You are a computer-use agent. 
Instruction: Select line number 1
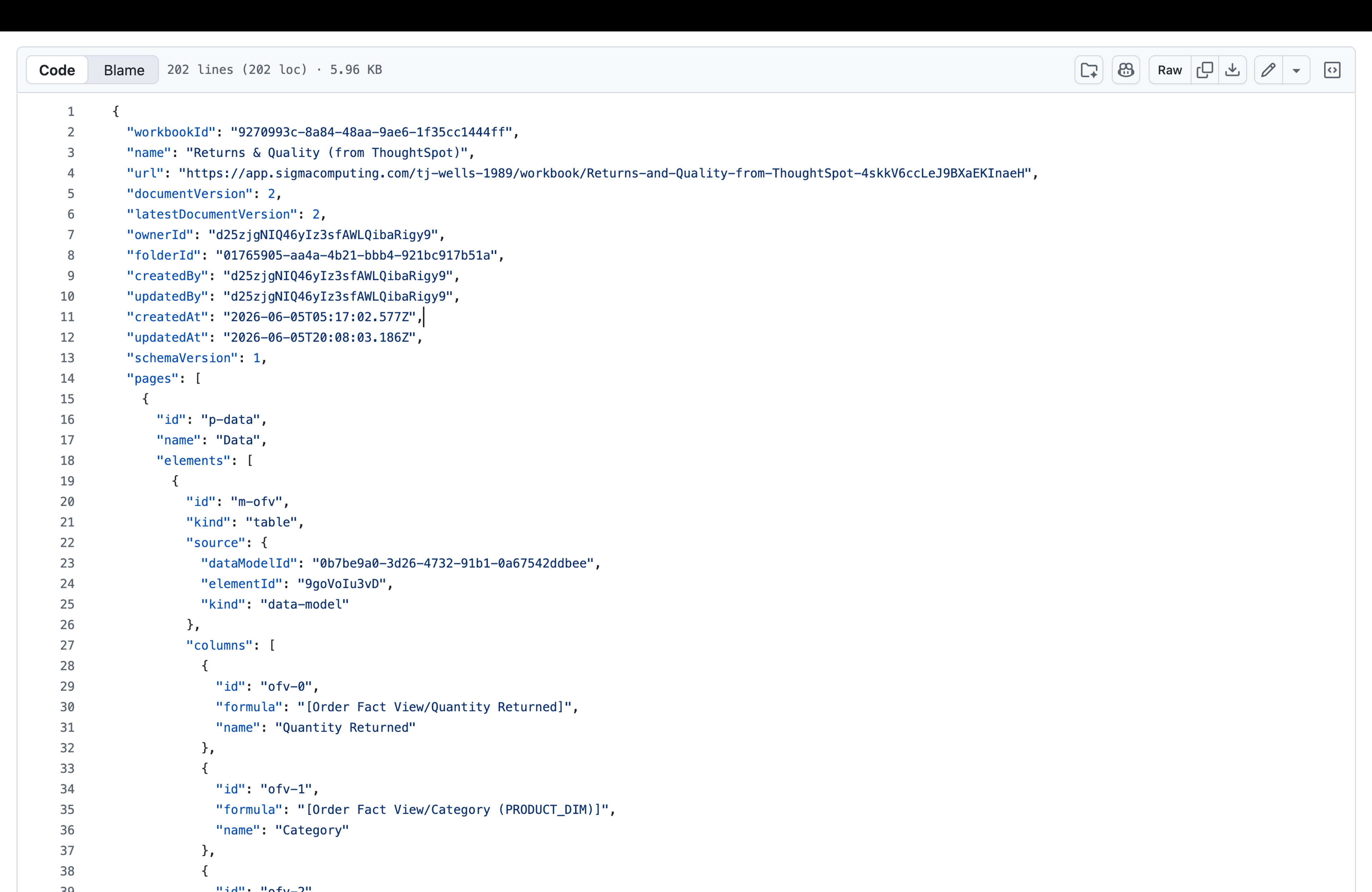[70, 111]
